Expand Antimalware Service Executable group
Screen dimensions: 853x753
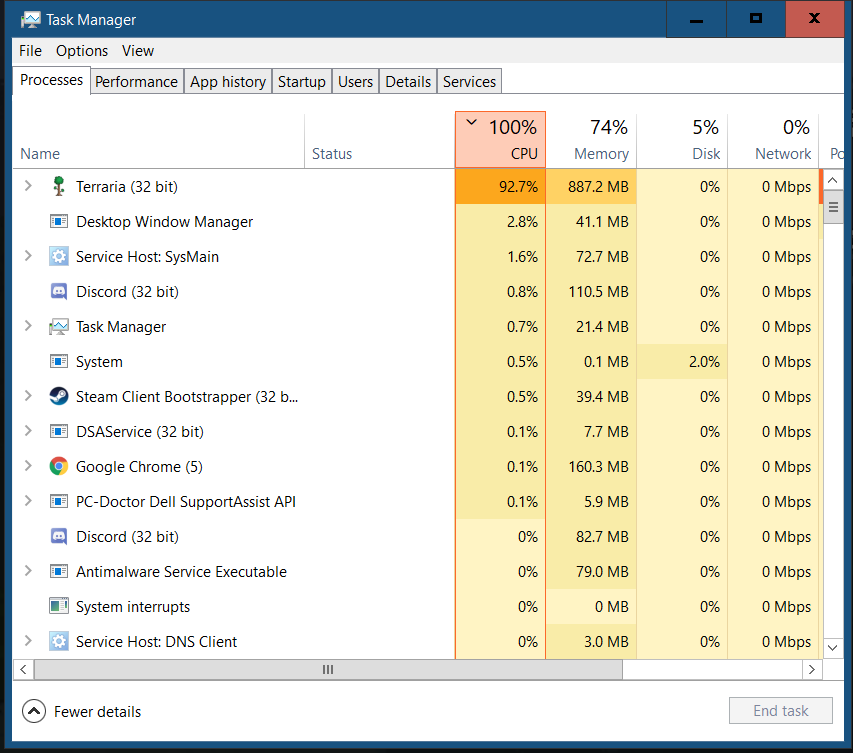click(x=28, y=571)
